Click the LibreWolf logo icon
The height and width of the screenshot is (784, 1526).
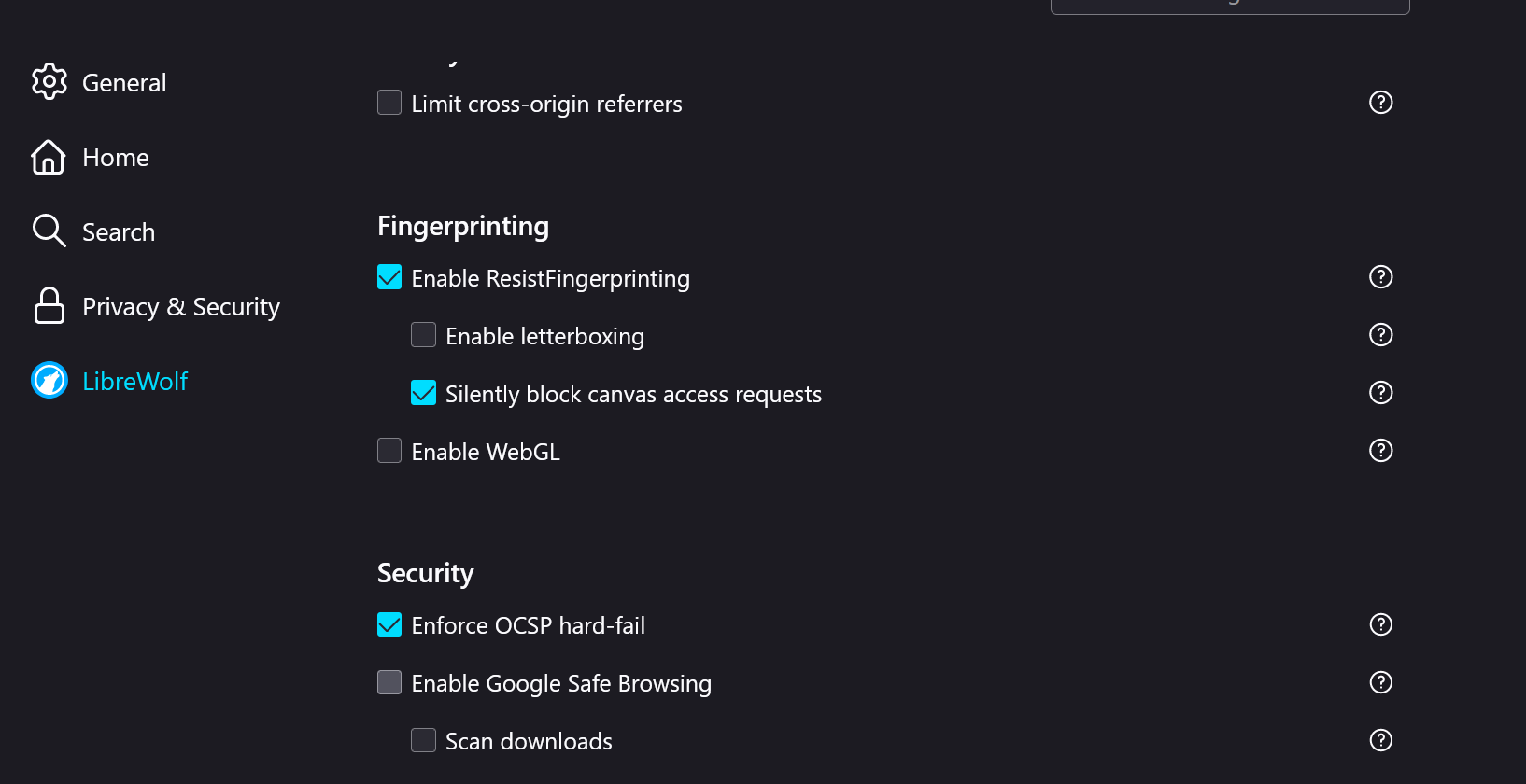pos(49,381)
